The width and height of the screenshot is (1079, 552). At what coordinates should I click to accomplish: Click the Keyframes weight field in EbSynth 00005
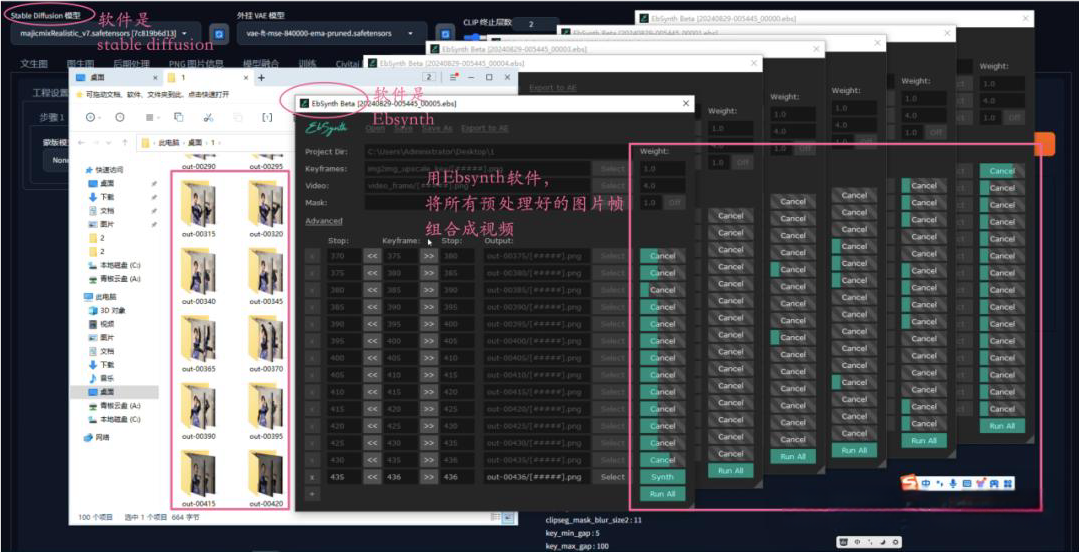point(662,169)
